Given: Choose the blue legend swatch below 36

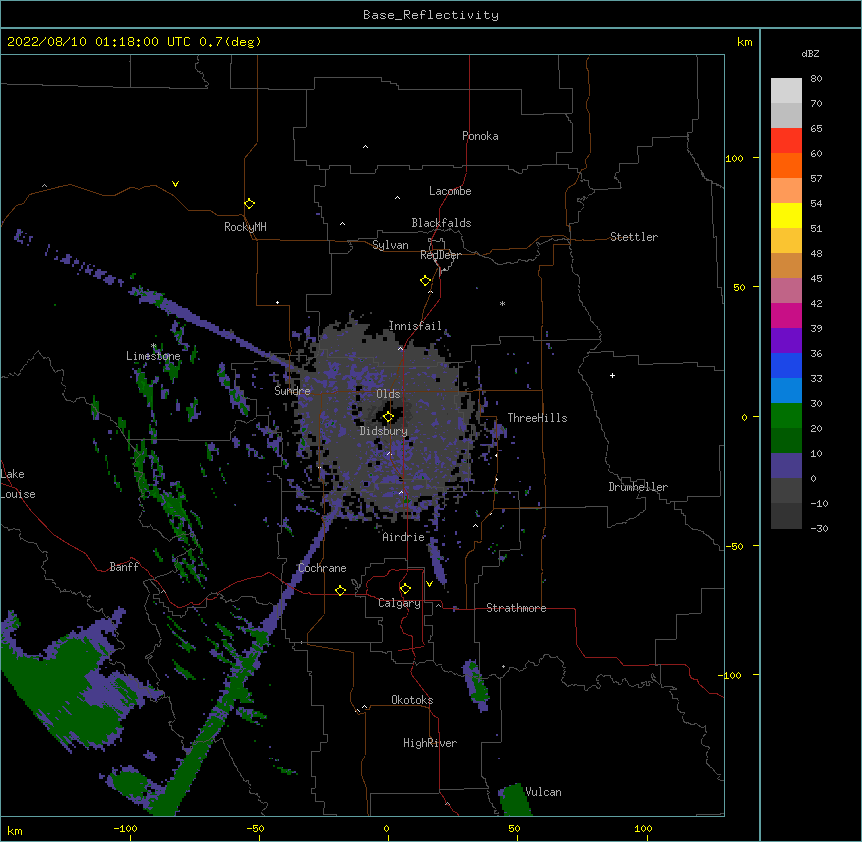Looking at the screenshot, I should [x=786, y=365].
